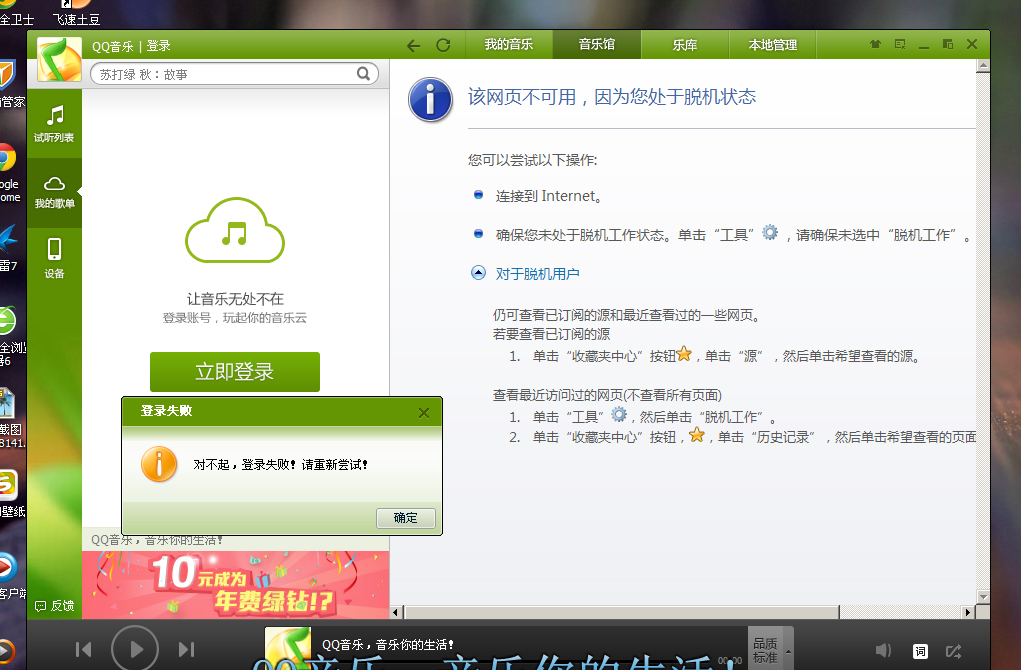
Task: Click the 对不起，登录失败 message text
Action: [281, 465]
